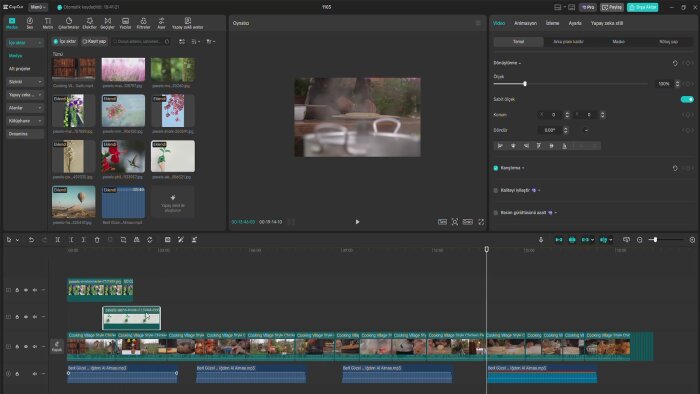Click the Paylaş share button
This screenshot has width=700, height=394.
click(x=612, y=7)
